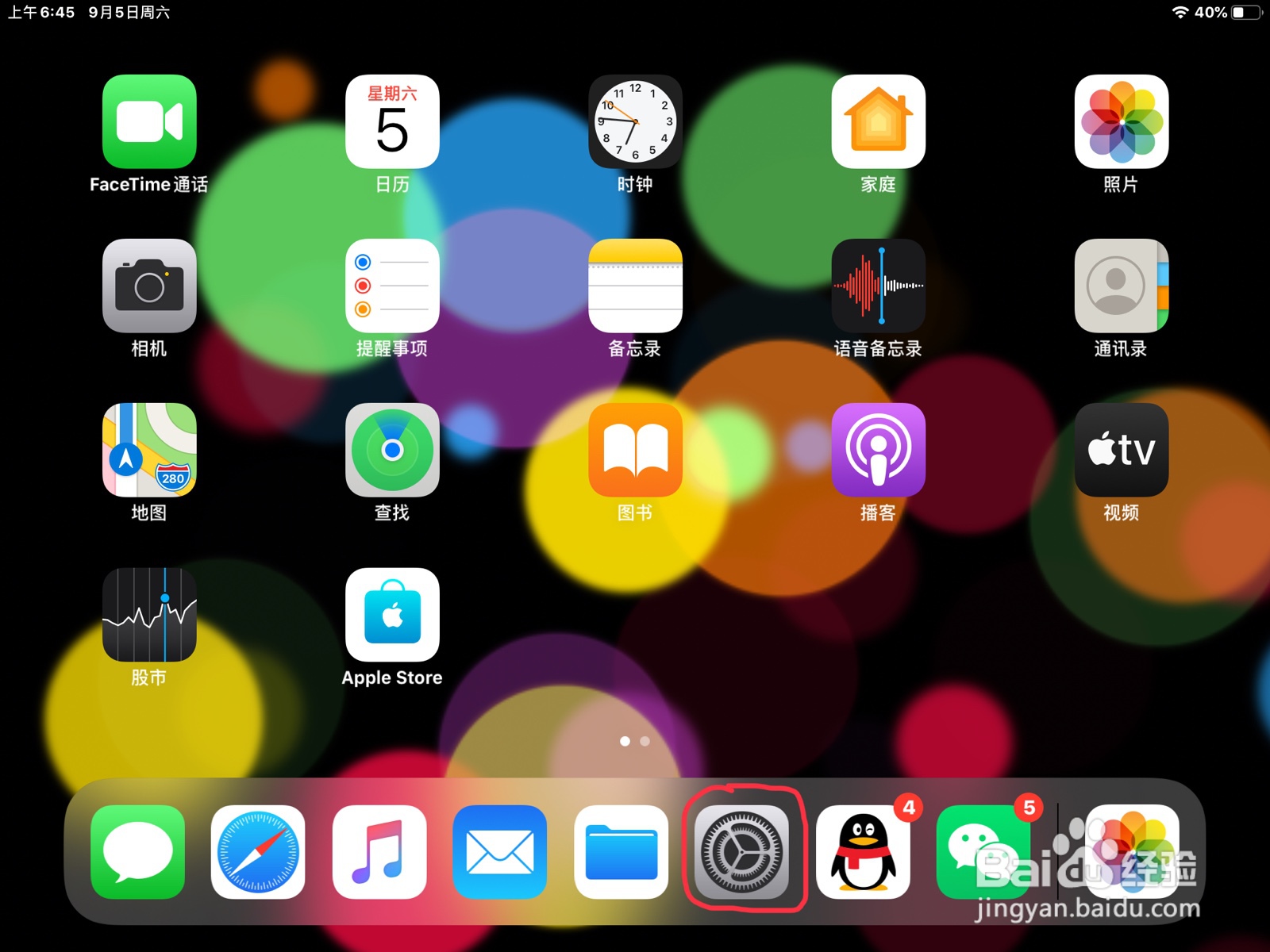Screen dimensions: 1270x952
Task: Tap the time 上午6:45 in status bar
Action: click(x=41, y=12)
